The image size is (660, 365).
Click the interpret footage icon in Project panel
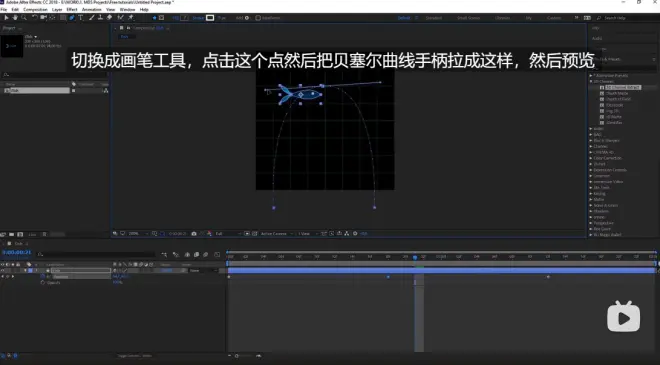(x=3, y=234)
